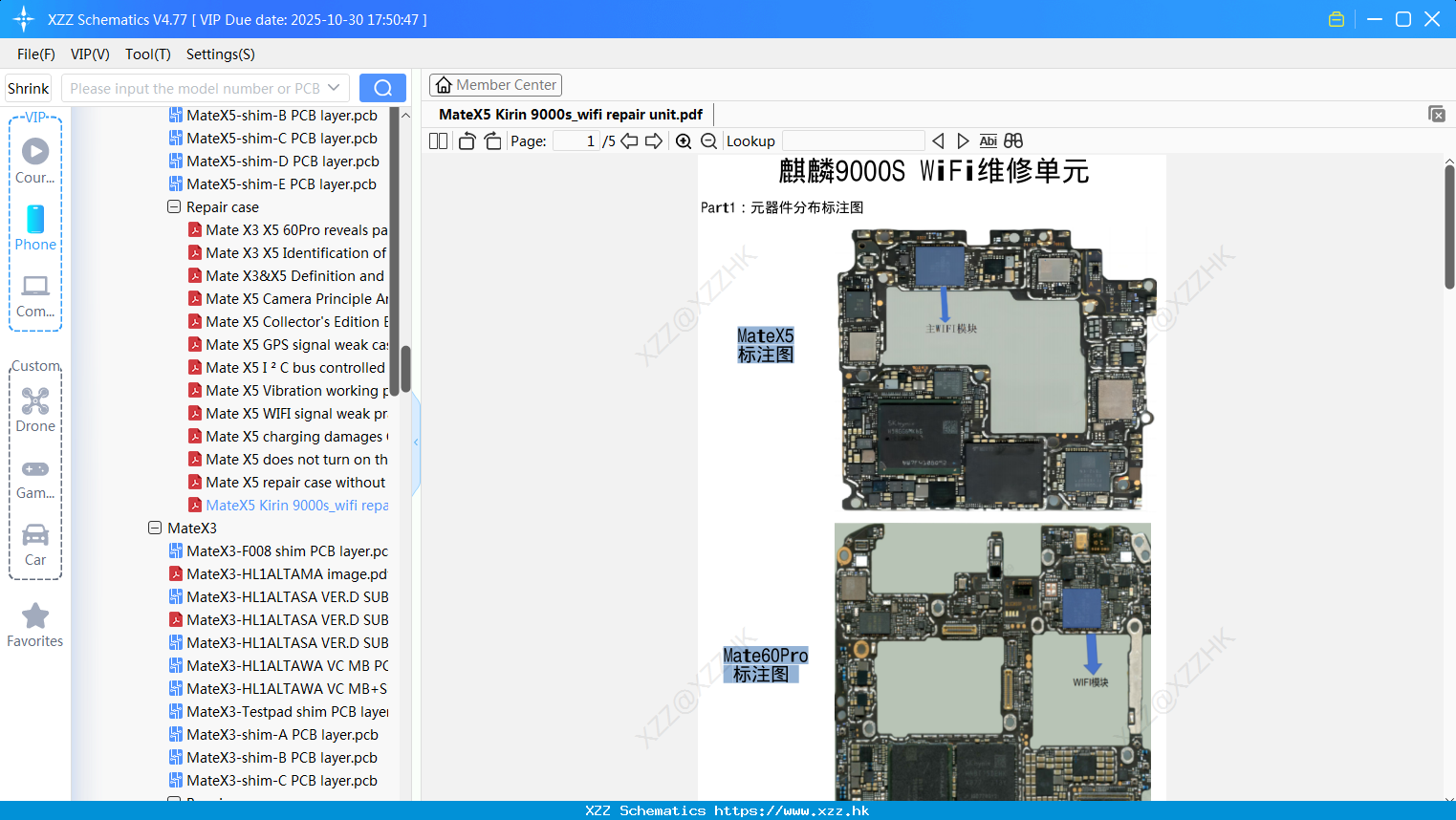Click the PDF viewer vertical scrollbar
The image size is (1456, 820).
click(x=1449, y=227)
